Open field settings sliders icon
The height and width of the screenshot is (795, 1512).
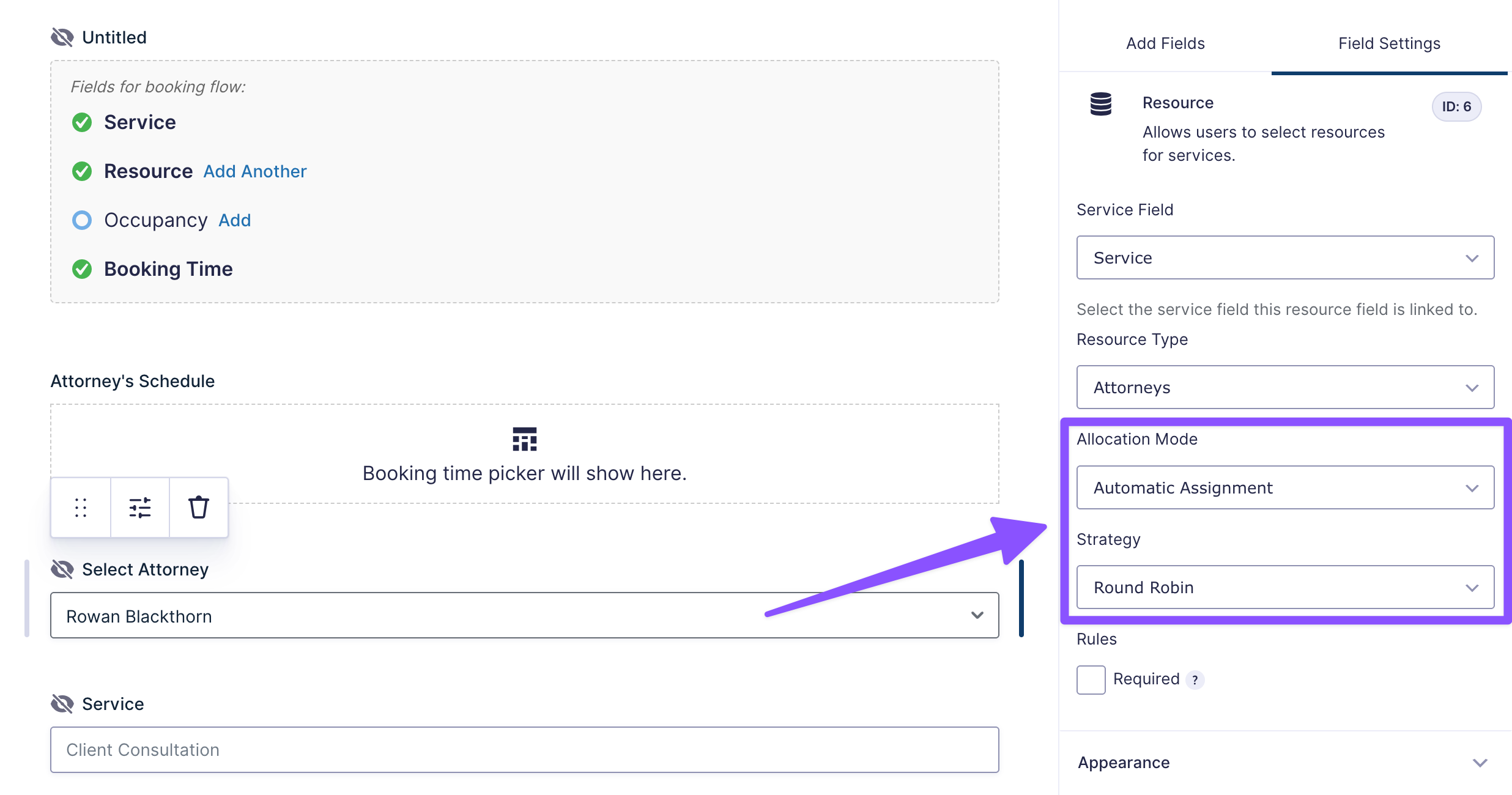coord(140,508)
